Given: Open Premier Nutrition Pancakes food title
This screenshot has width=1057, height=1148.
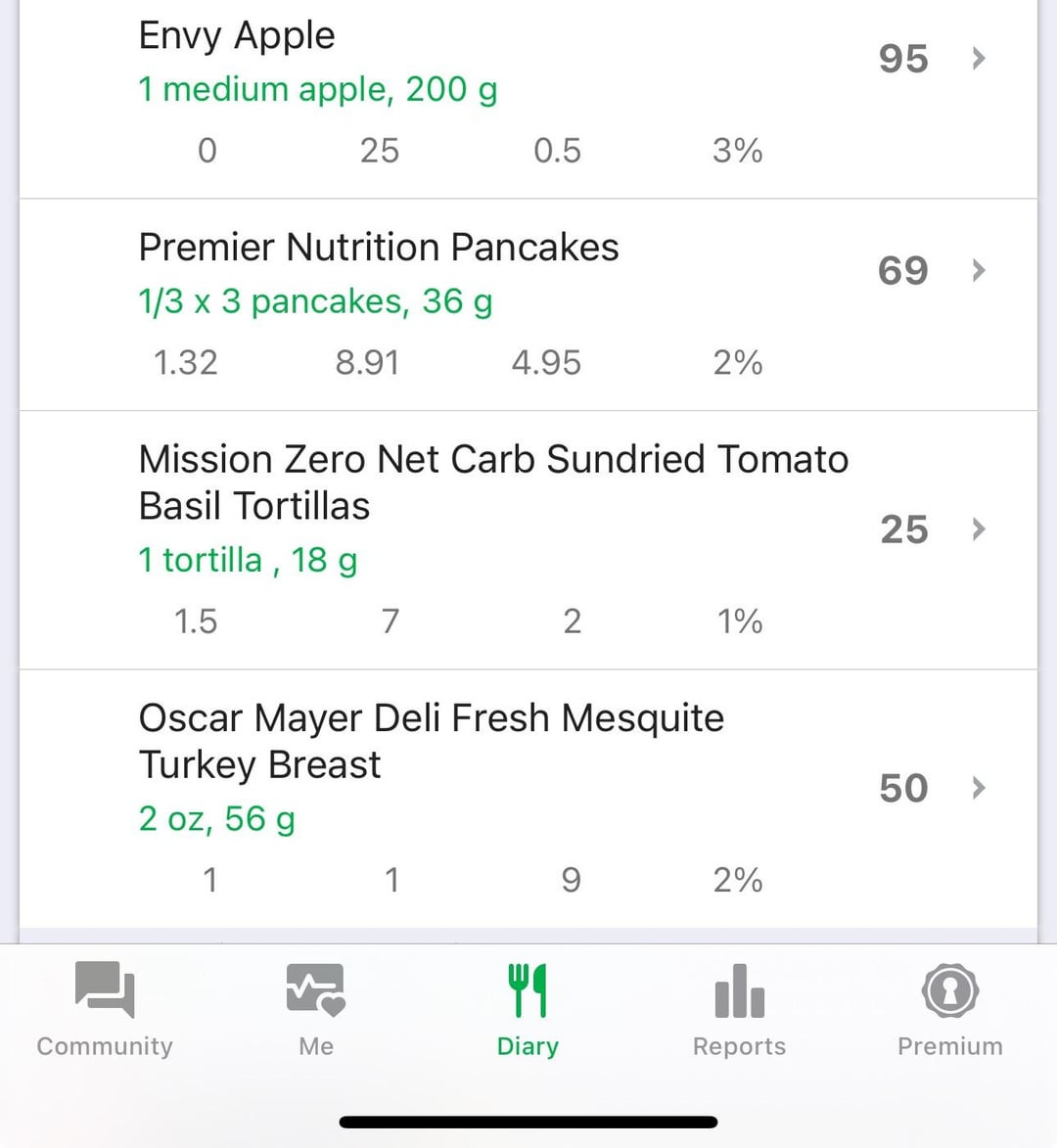Looking at the screenshot, I should tap(379, 247).
